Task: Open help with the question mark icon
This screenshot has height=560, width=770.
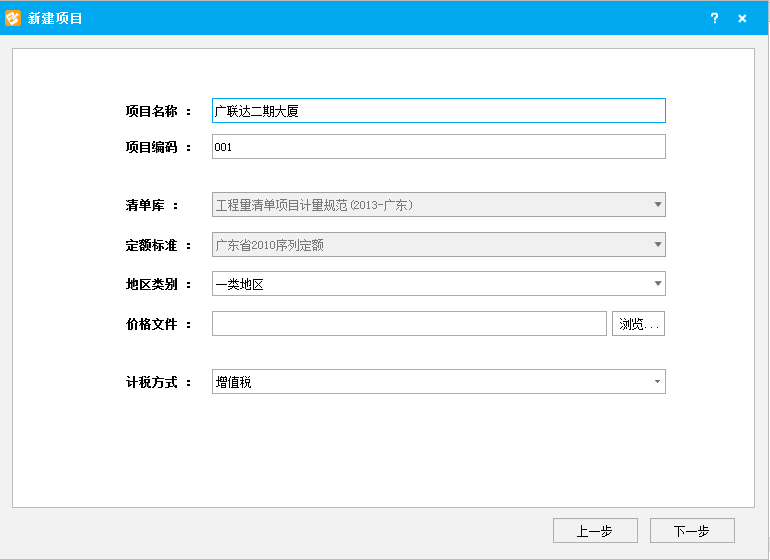Action: click(x=714, y=18)
